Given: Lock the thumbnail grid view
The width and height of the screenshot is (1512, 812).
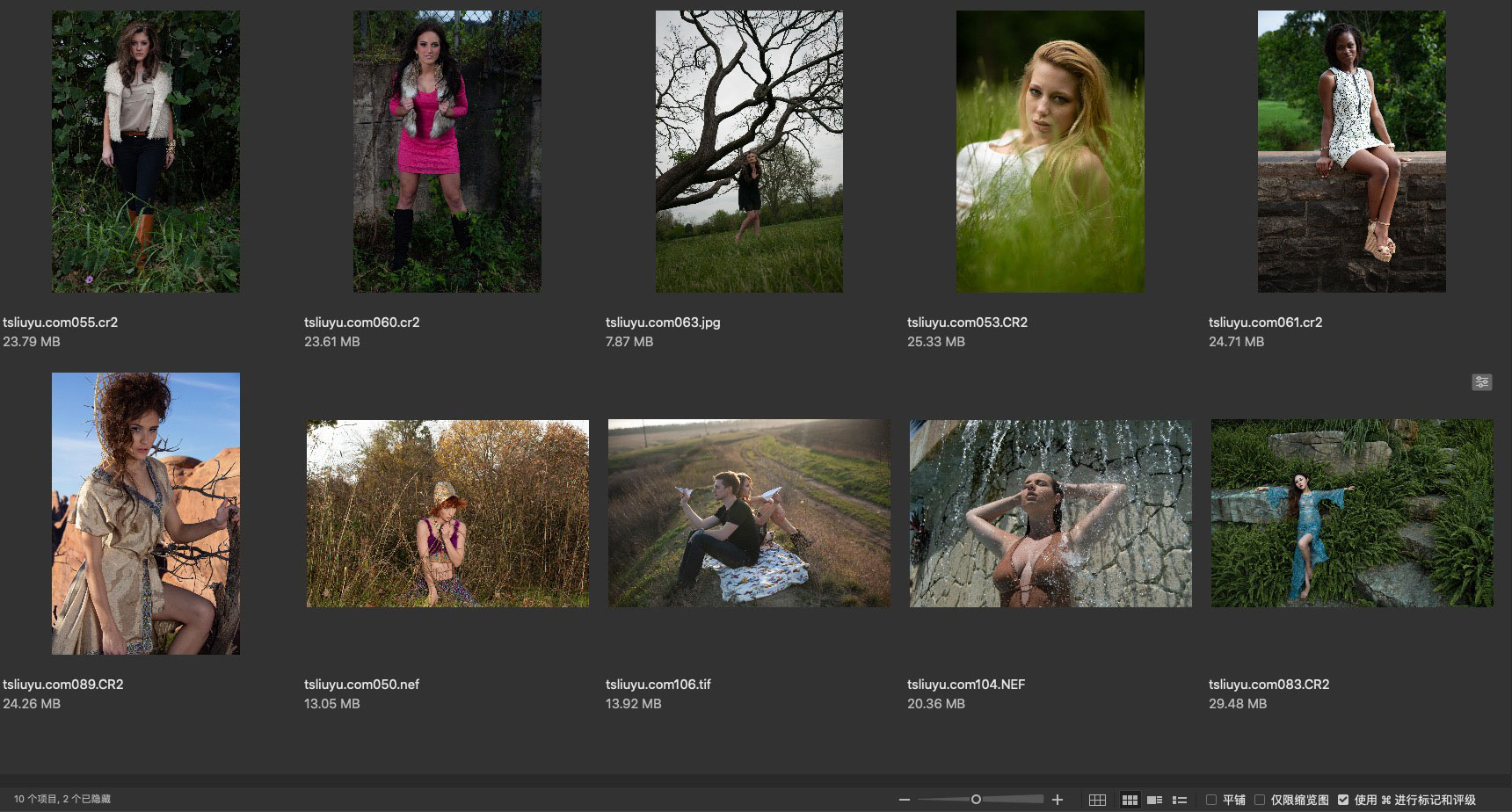Looking at the screenshot, I should [x=1097, y=800].
